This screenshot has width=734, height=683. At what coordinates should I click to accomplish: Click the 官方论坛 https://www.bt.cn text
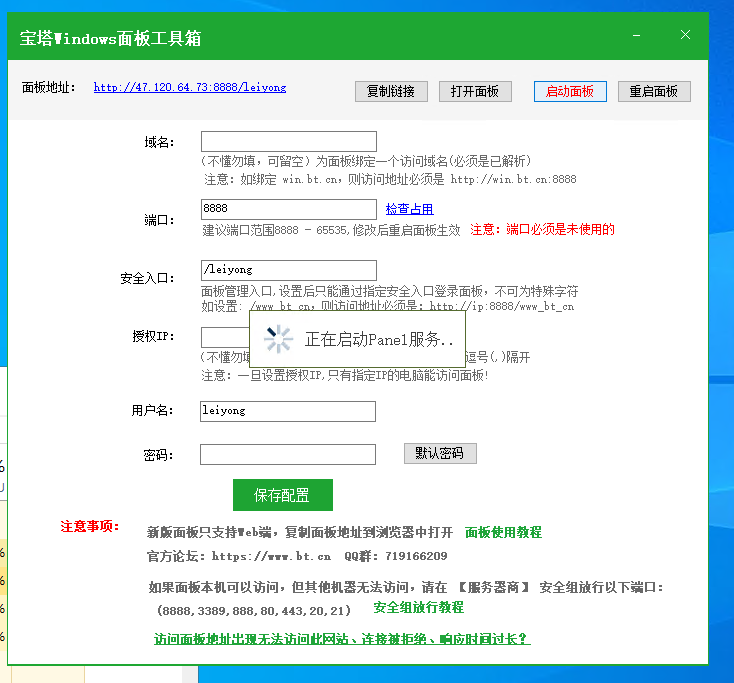[x=239, y=556]
